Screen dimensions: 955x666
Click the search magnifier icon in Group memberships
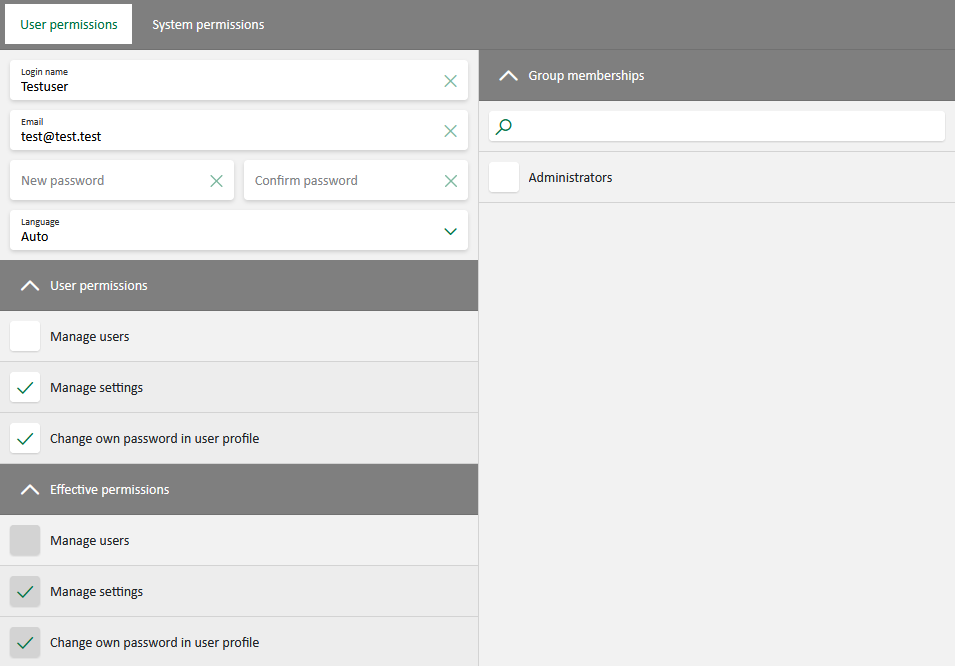(x=504, y=127)
